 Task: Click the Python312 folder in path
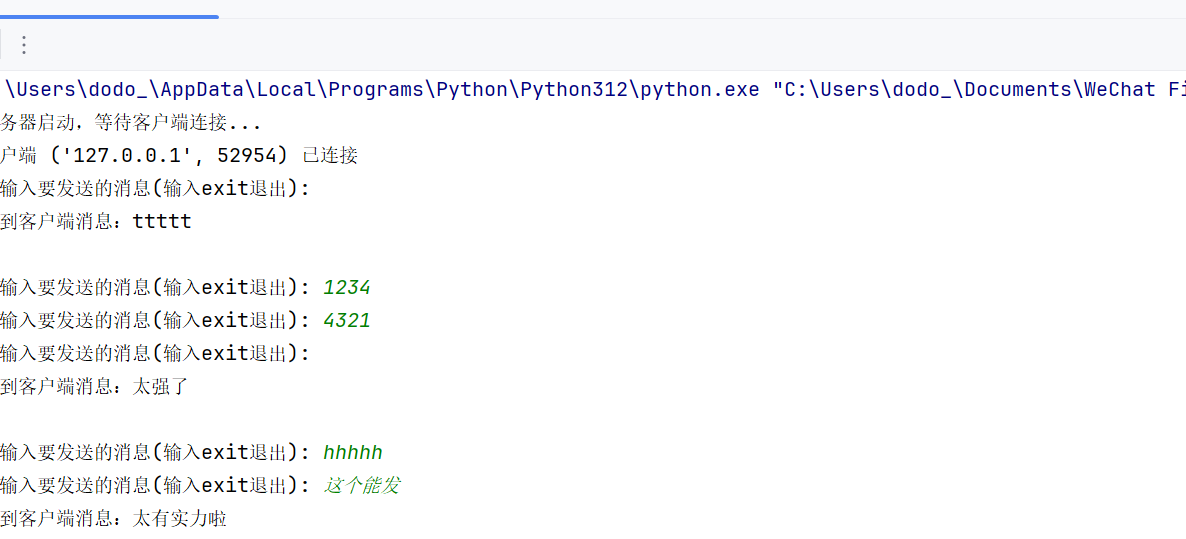pos(575,89)
